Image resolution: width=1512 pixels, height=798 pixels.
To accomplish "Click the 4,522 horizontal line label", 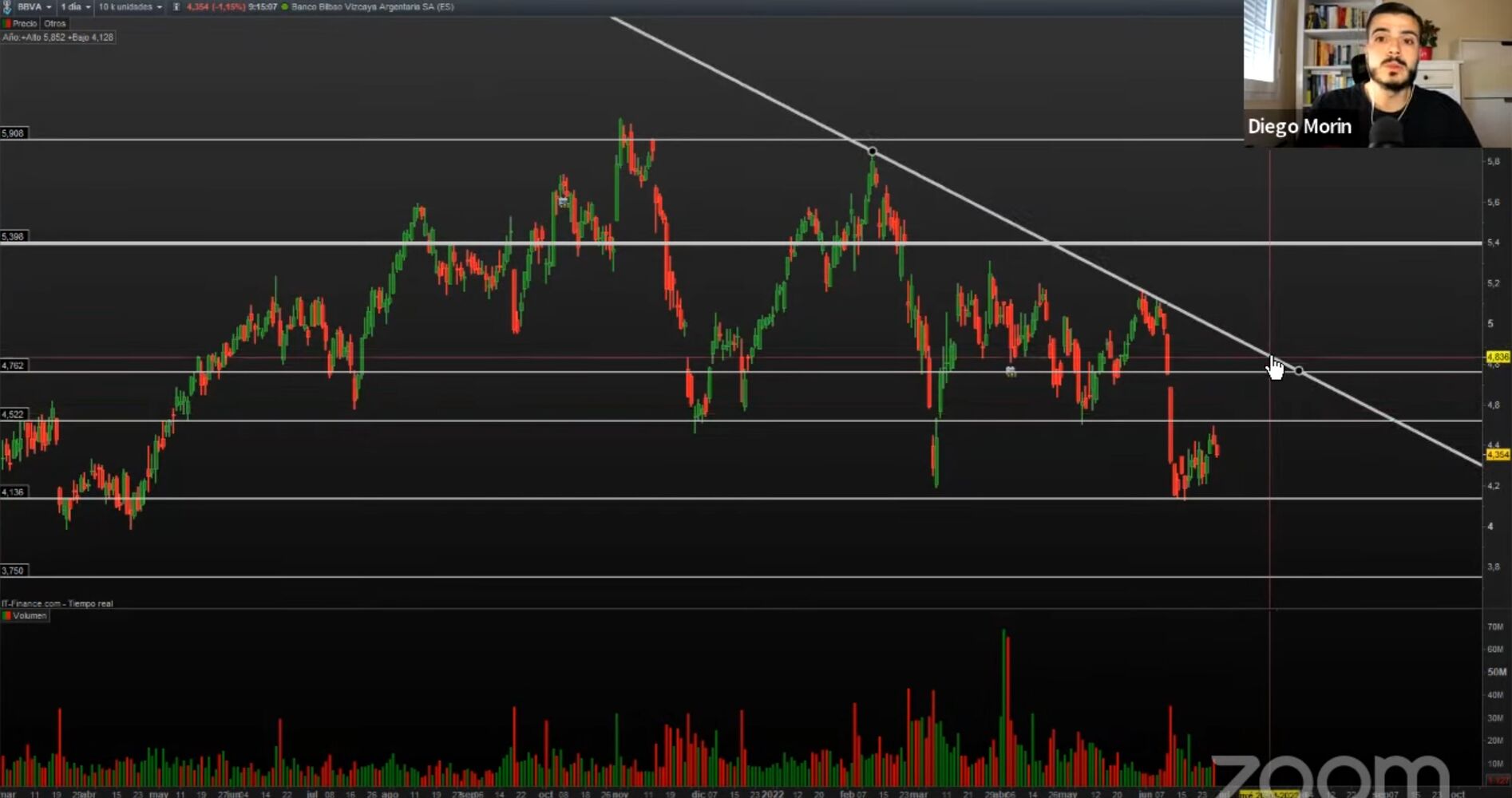I will (x=13, y=414).
